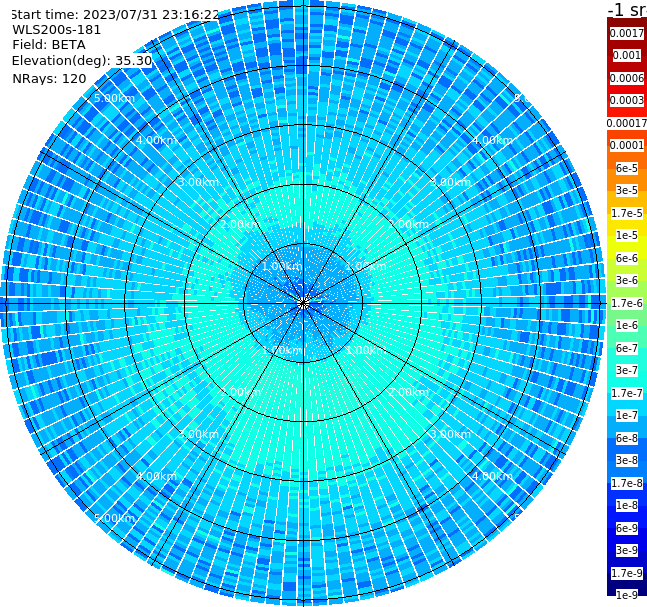
Task: Click the 6e-9 colorbar tick label
Action: [x=627, y=528]
